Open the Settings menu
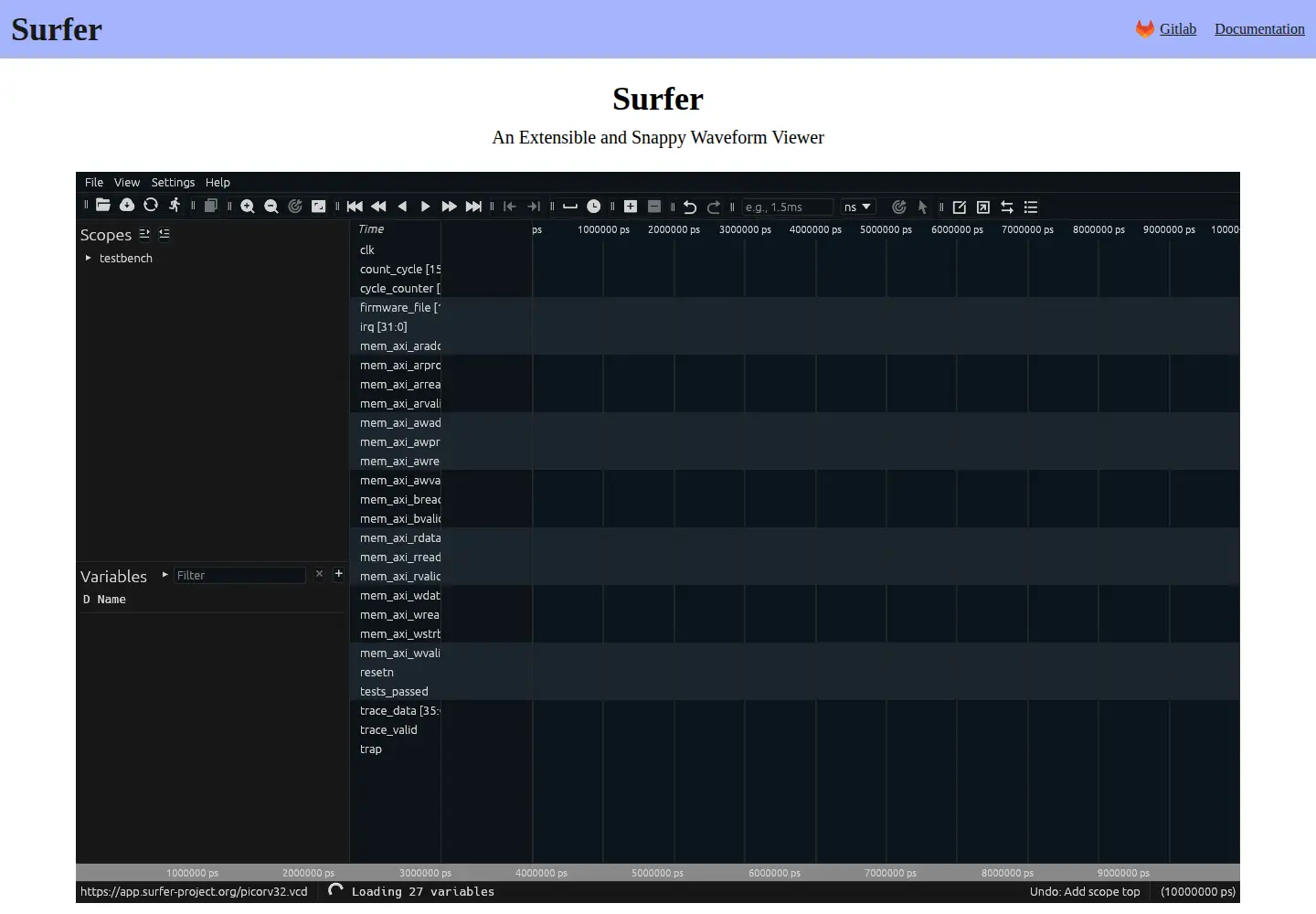The width and height of the screenshot is (1316, 914). [173, 183]
